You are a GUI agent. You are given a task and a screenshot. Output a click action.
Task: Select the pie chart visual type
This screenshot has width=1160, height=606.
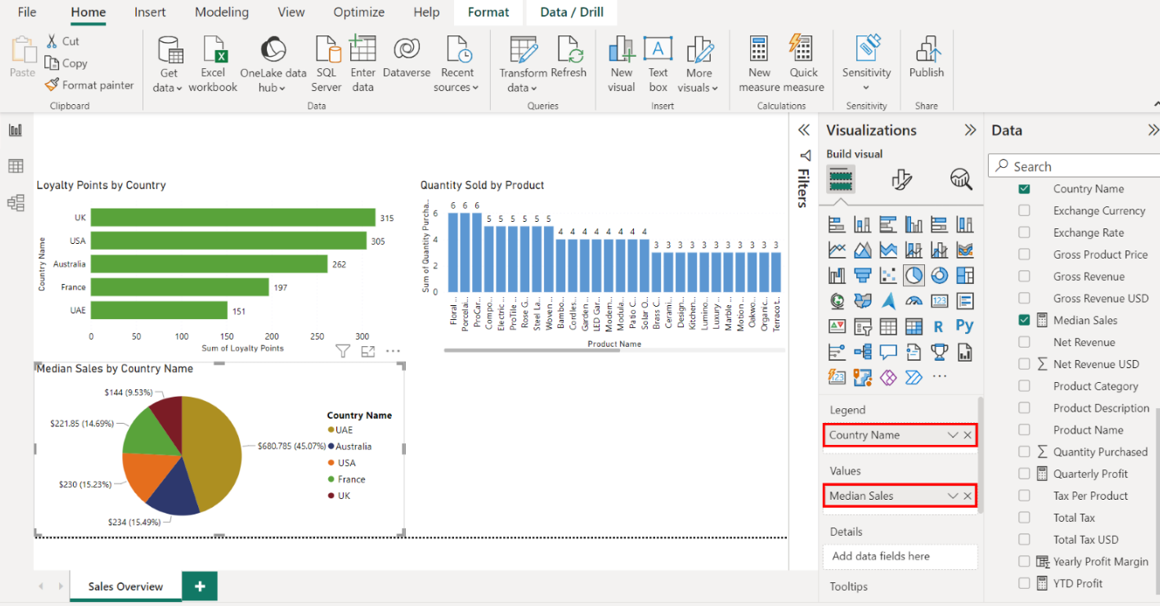tap(914, 276)
